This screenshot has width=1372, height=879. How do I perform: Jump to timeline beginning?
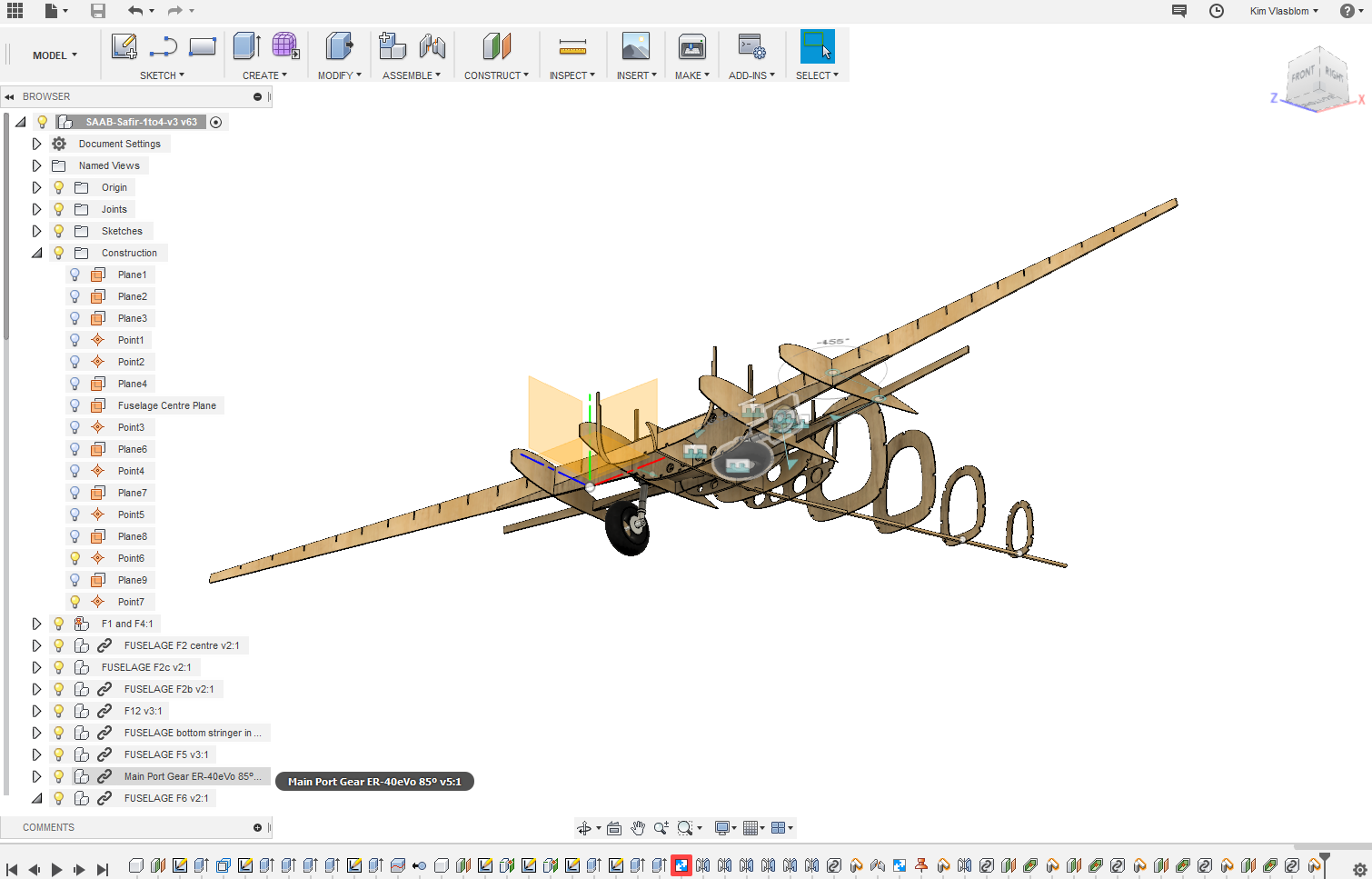[x=12, y=870]
